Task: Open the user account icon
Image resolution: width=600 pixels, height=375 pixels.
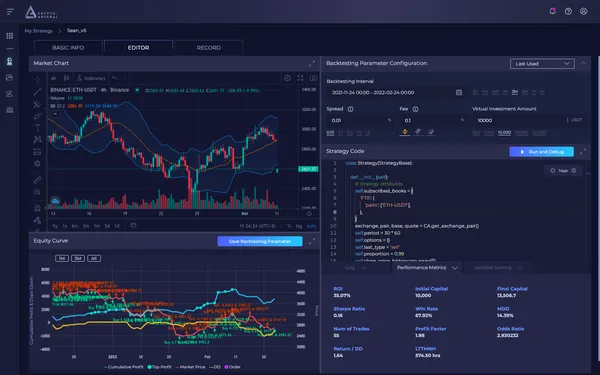Action: pos(584,11)
